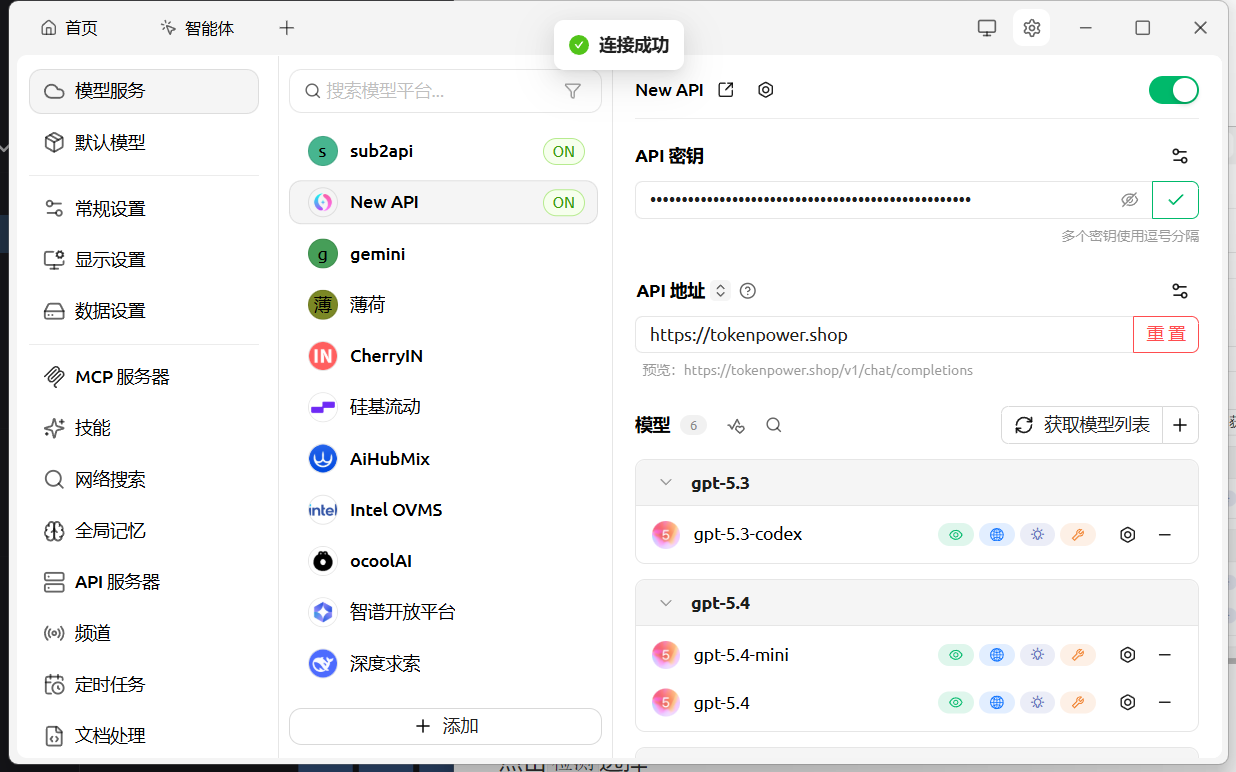This screenshot has width=1236, height=772.
Task: Click 获取模型列表 button
Action: coord(1081,425)
